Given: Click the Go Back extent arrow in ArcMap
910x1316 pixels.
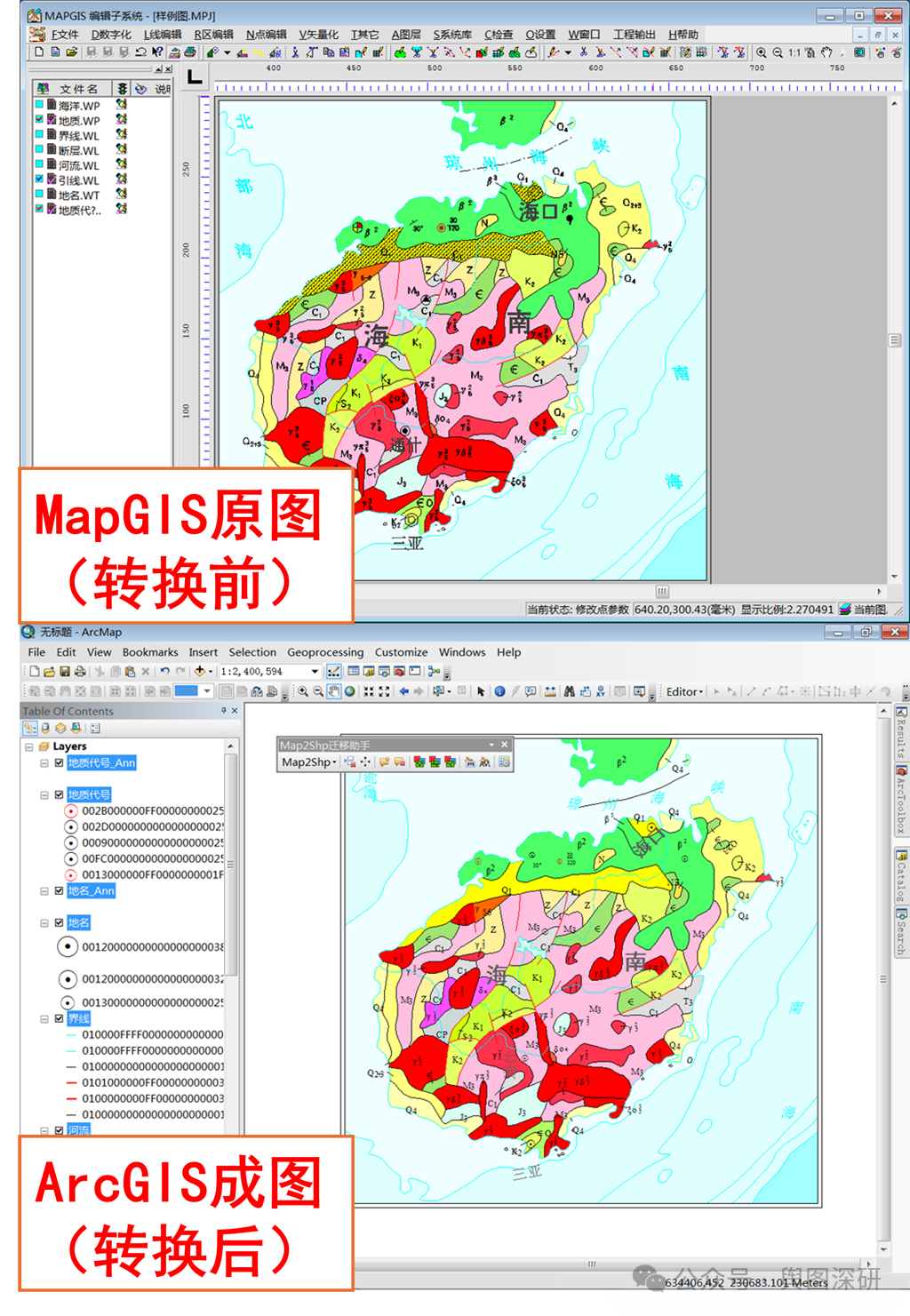Looking at the screenshot, I should pyautogui.click(x=404, y=691).
